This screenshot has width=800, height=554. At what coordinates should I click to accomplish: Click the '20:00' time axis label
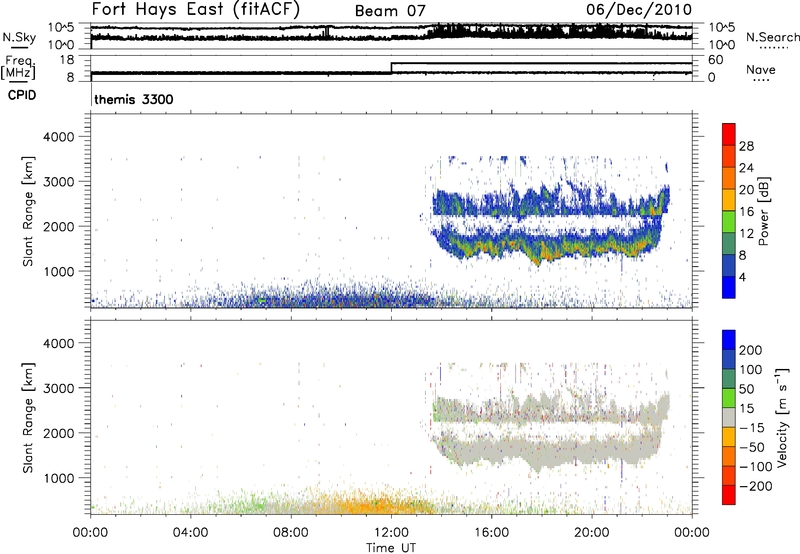click(592, 533)
